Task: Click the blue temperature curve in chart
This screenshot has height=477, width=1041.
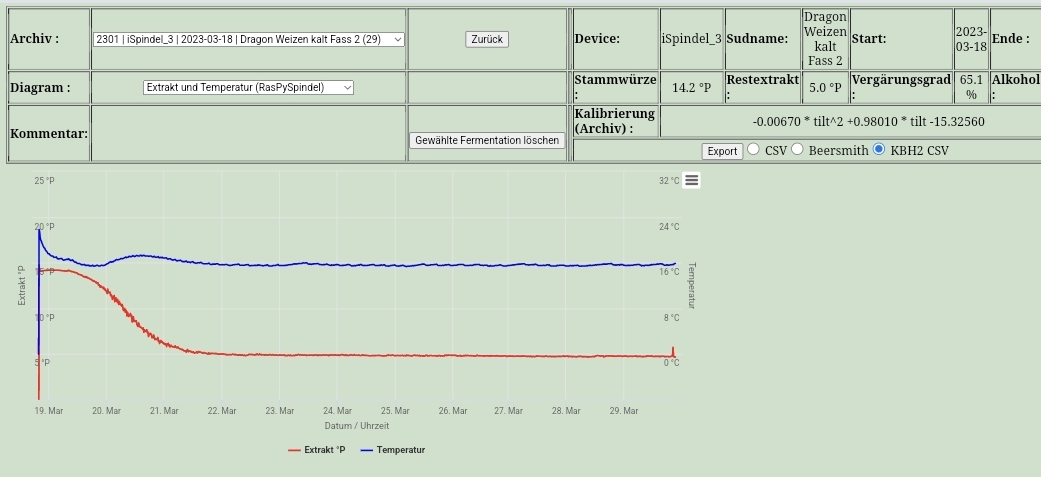Action: click(x=400, y=265)
